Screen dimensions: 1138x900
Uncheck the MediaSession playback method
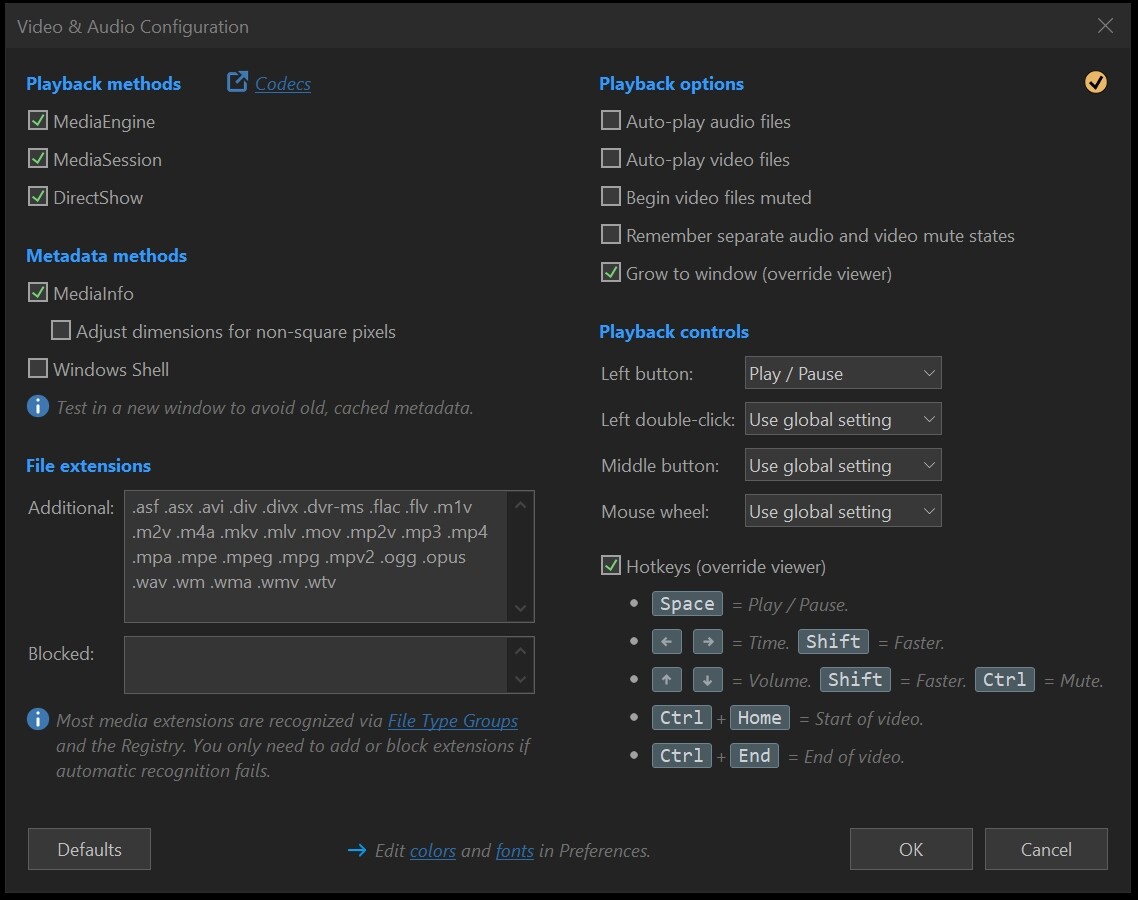tap(38, 158)
